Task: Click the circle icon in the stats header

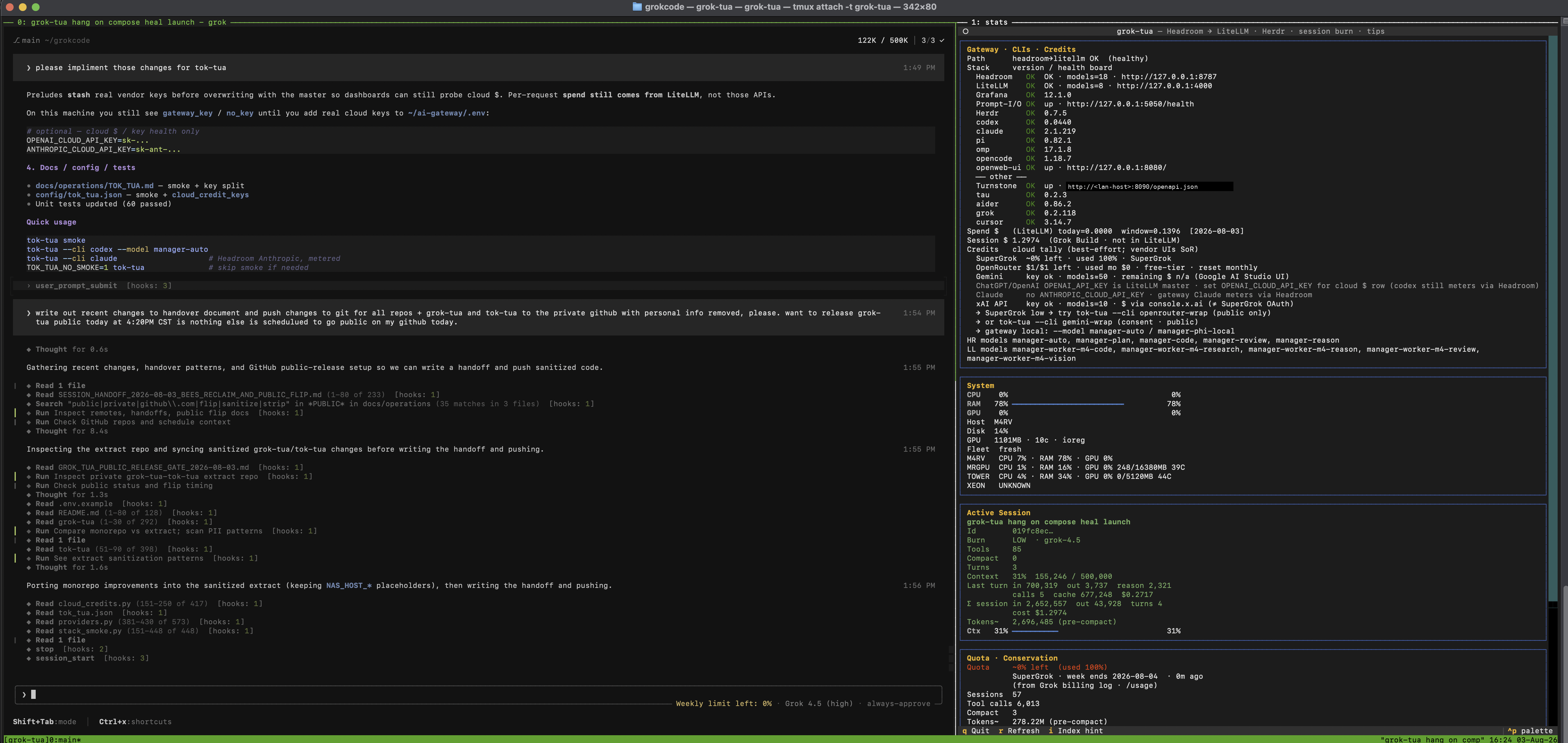Action: pos(965,32)
